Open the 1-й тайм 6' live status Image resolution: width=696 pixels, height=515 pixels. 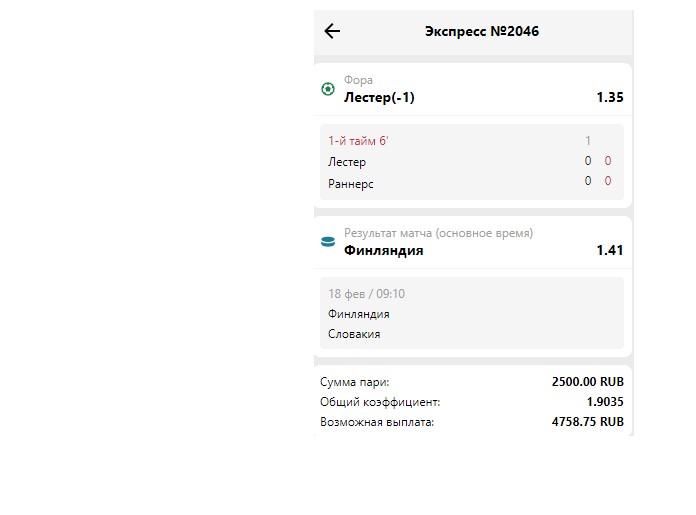358,141
